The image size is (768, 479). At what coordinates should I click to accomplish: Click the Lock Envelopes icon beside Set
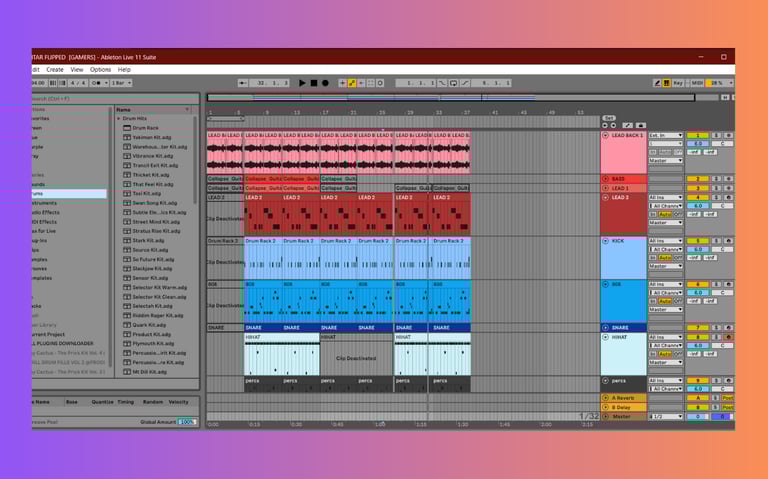coord(640,125)
